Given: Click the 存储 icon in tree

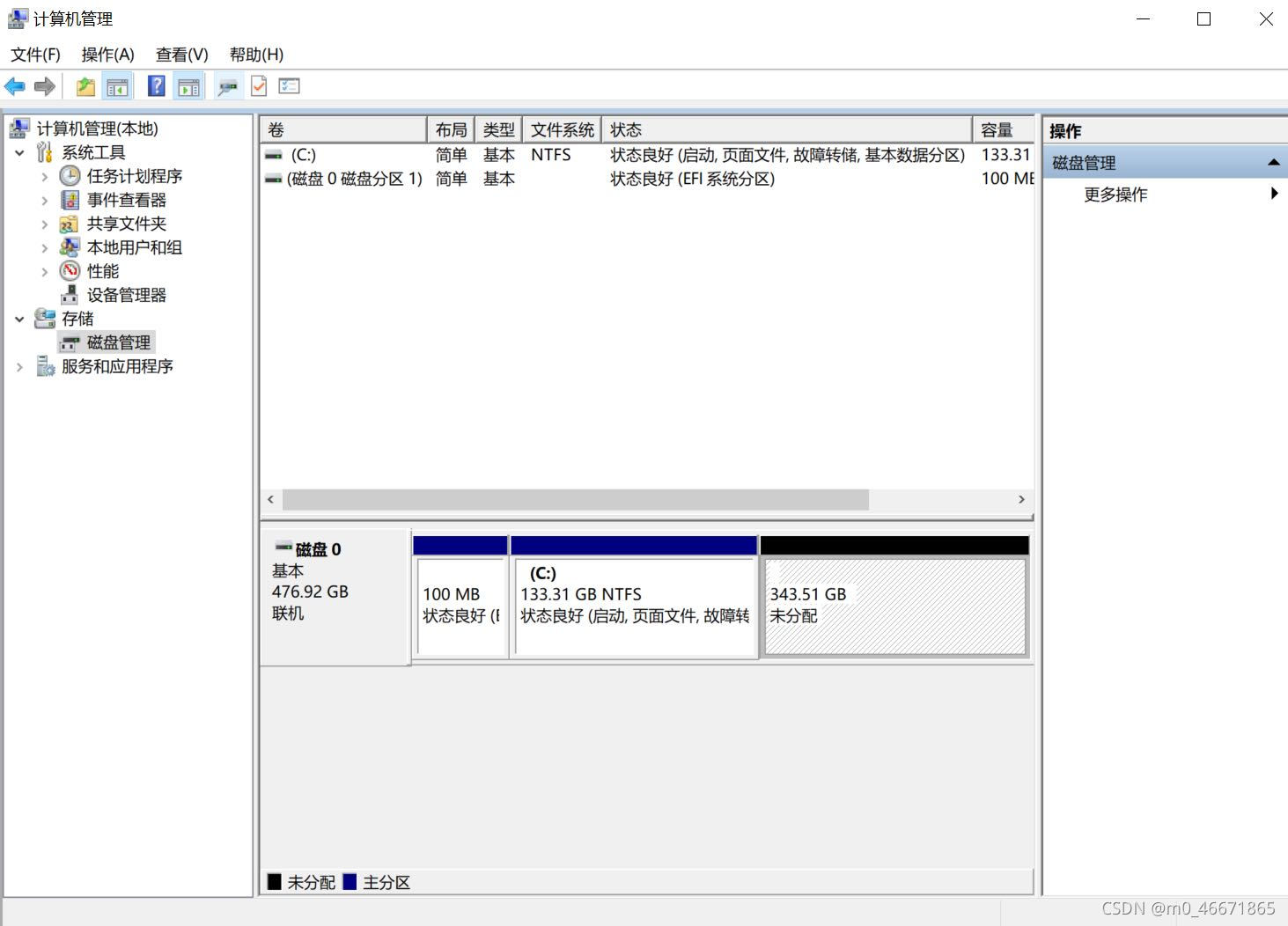Looking at the screenshot, I should pyautogui.click(x=45, y=319).
